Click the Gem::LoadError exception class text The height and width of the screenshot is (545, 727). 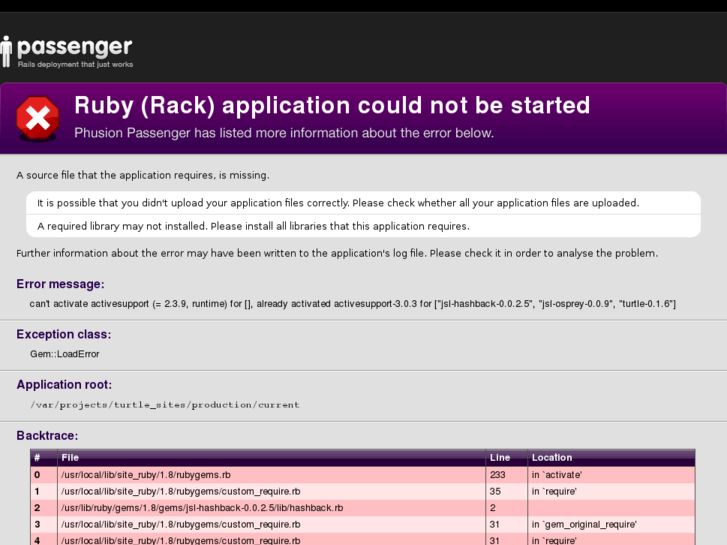pyautogui.click(x=65, y=354)
